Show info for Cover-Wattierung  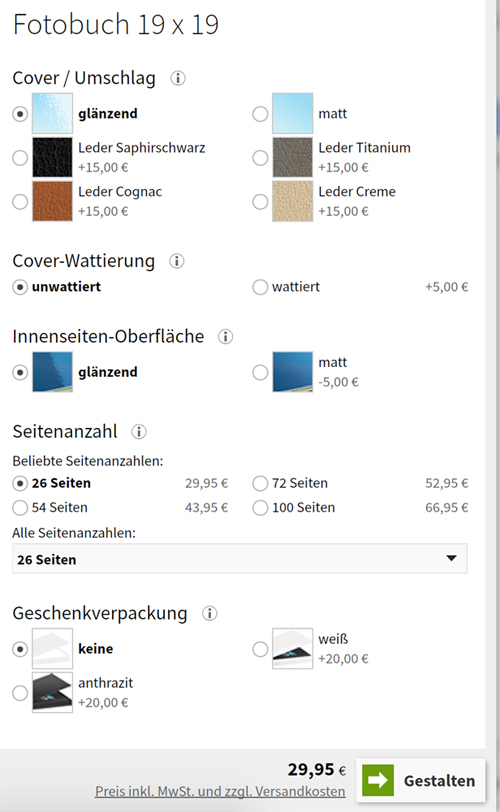(x=177, y=261)
